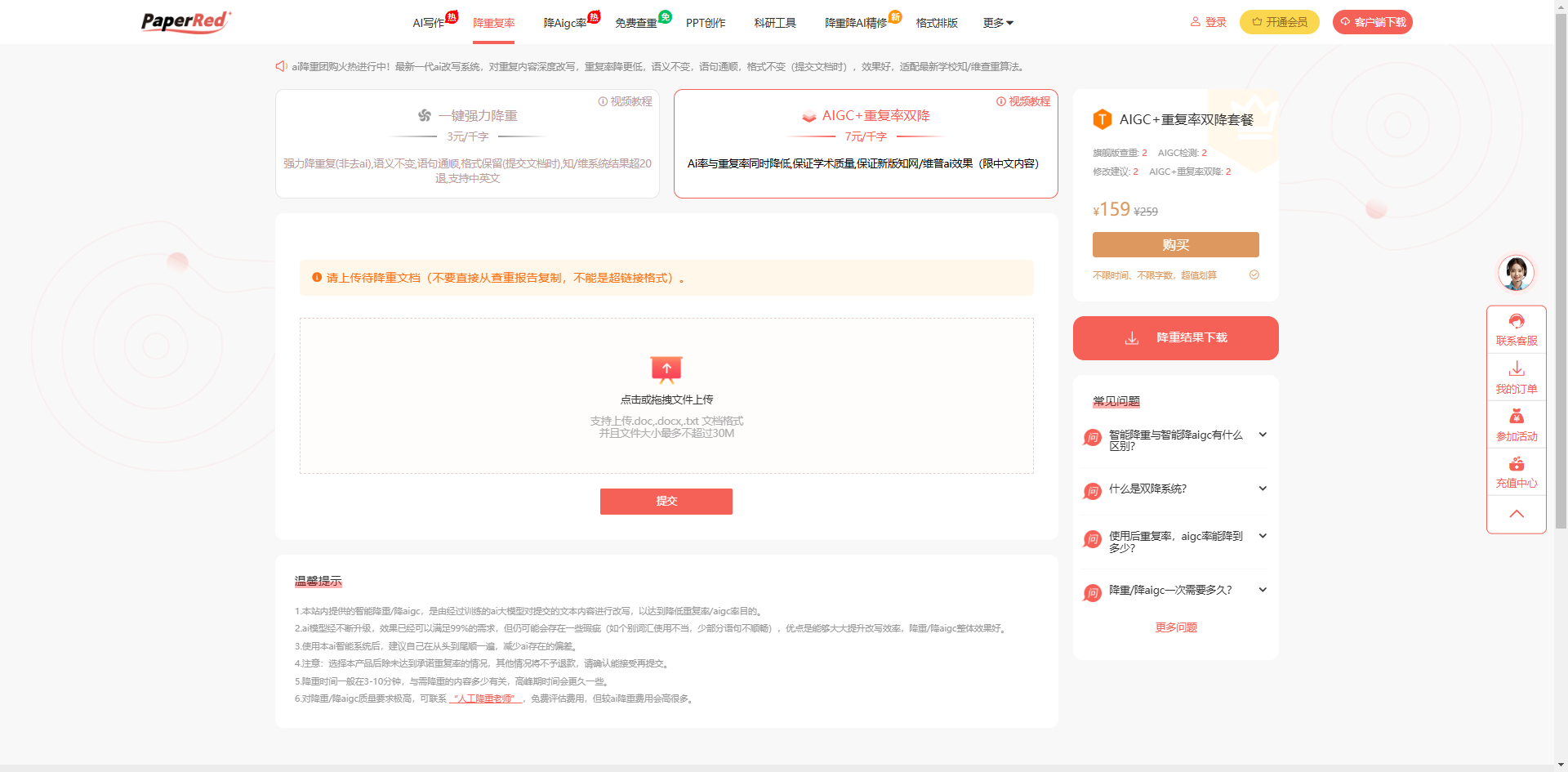Click the spiral icon beside 一键强力降重

coord(425,116)
